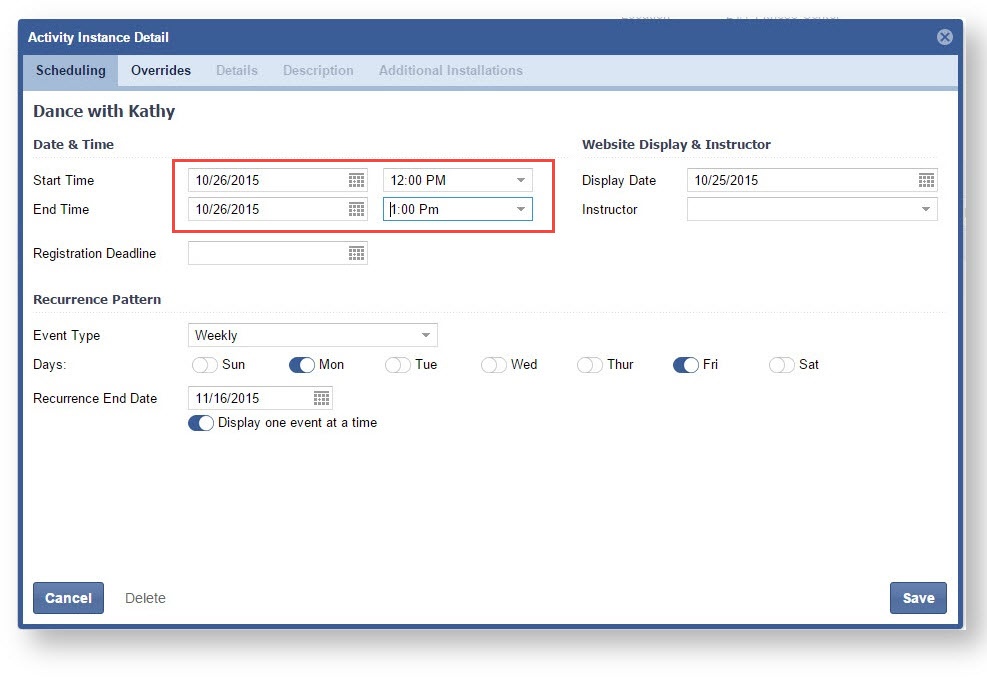This screenshot has height=678, width=987.
Task: Open Display Date calendar picker
Action: click(x=926, y=180)
